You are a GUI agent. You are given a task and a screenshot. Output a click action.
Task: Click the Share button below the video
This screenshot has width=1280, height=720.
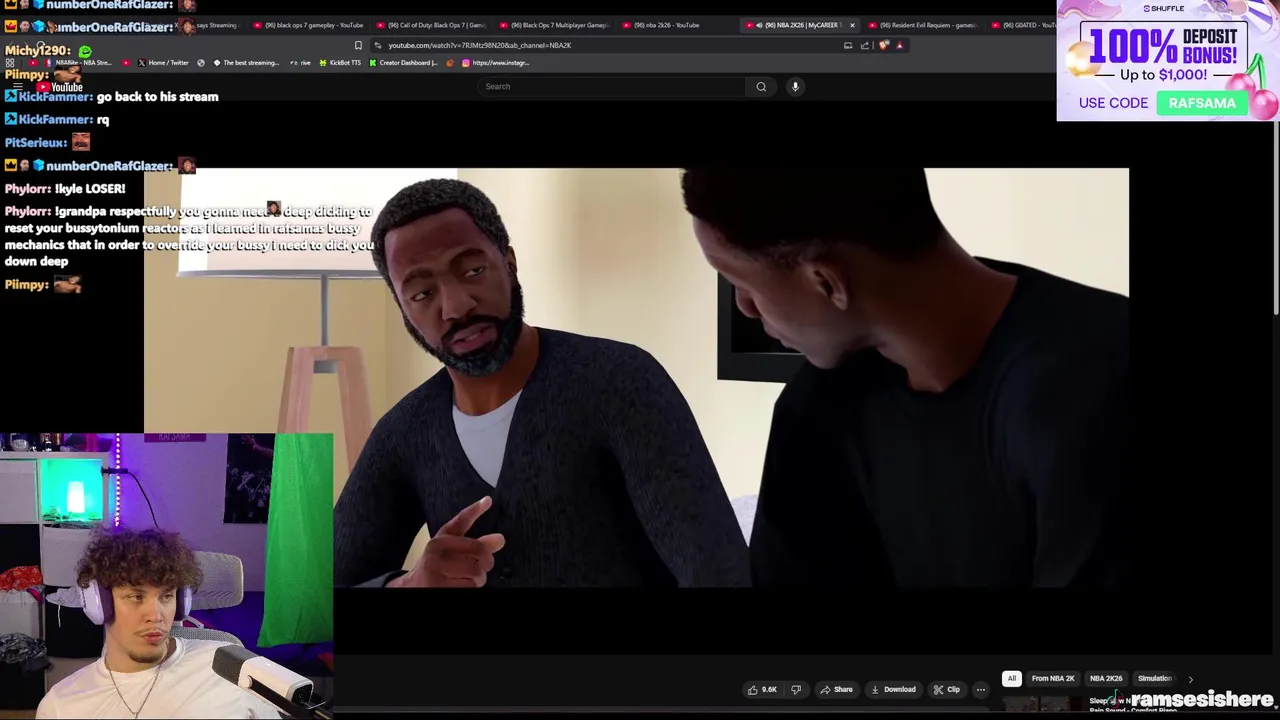[x=836, y=690]
